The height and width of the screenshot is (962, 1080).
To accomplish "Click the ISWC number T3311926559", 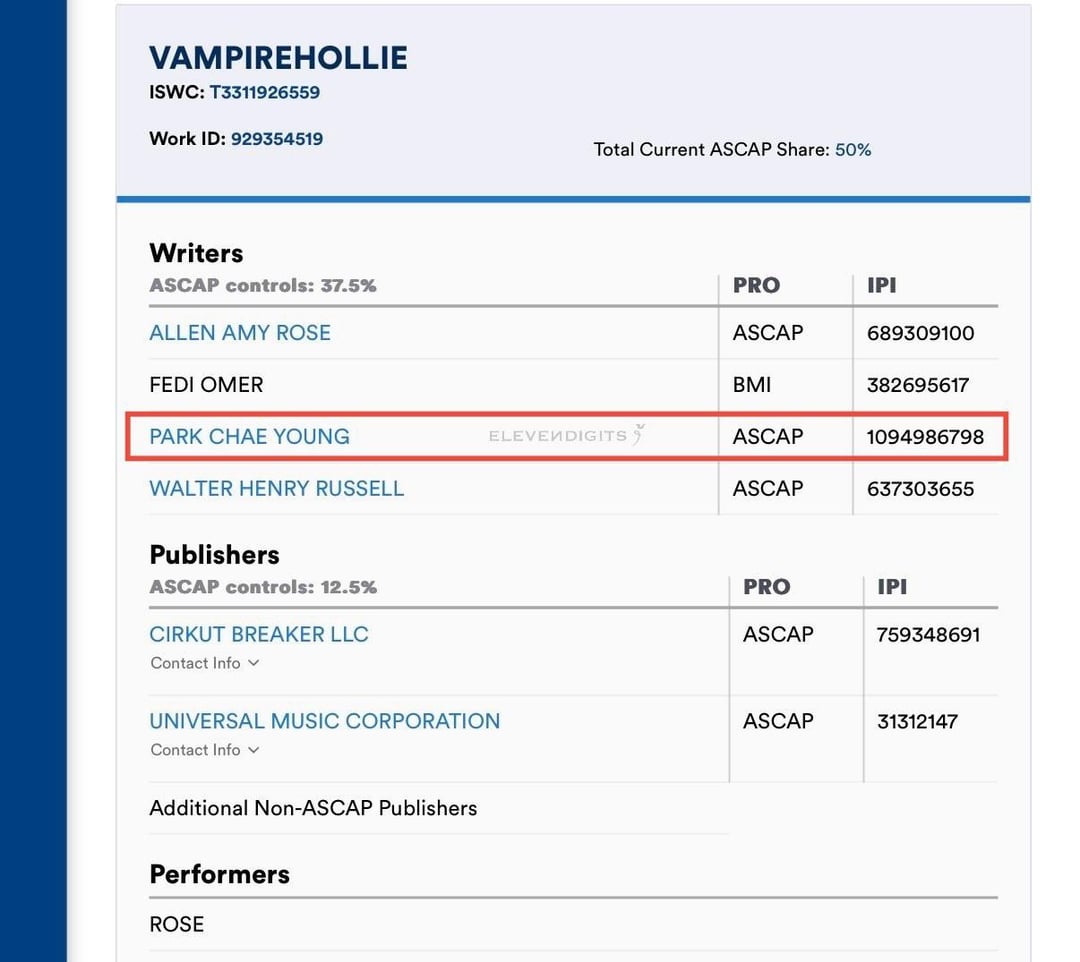I will click(264, 92).
